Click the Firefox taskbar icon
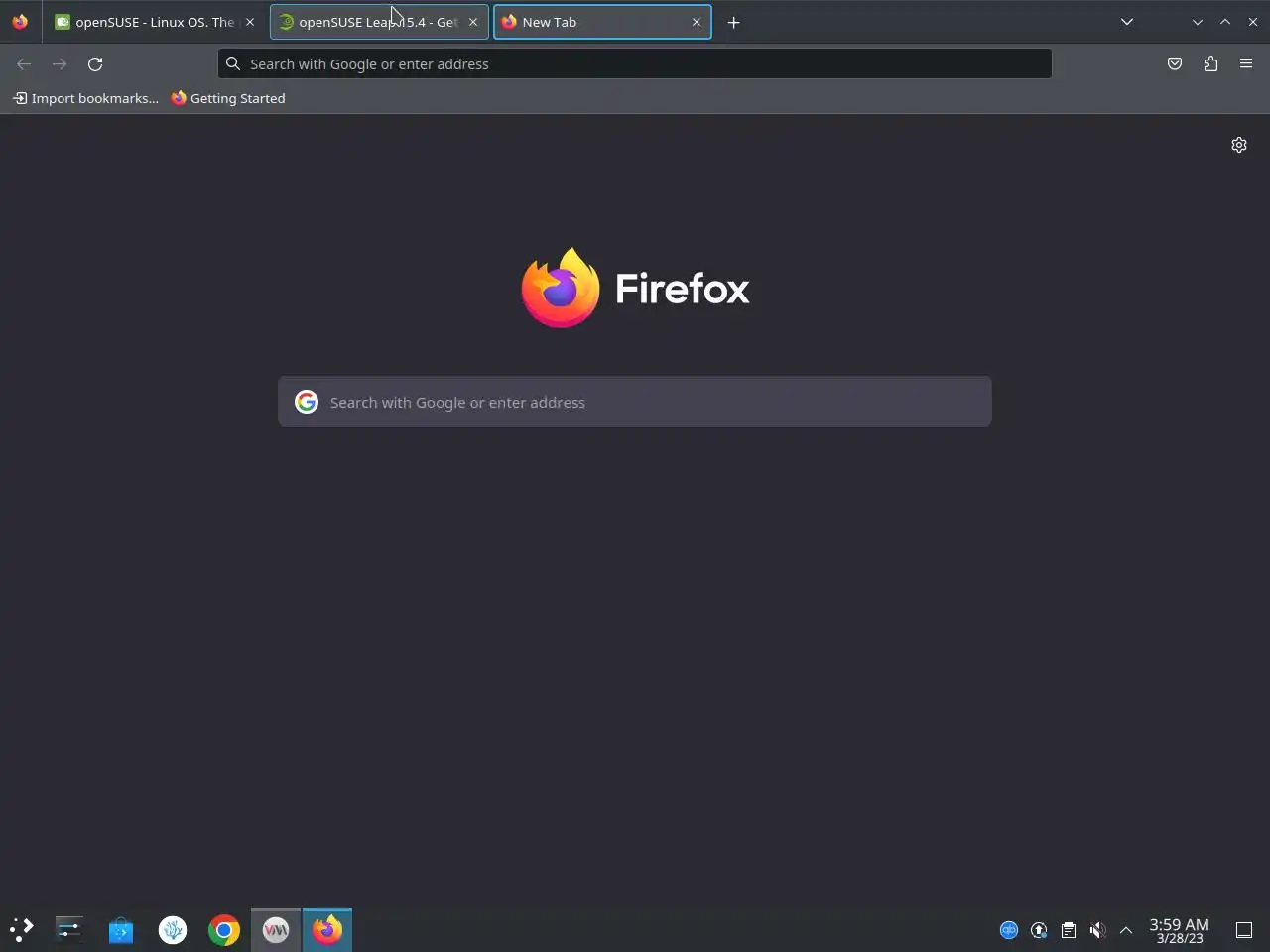This screenshot has height=952, width=1270. 327,929
